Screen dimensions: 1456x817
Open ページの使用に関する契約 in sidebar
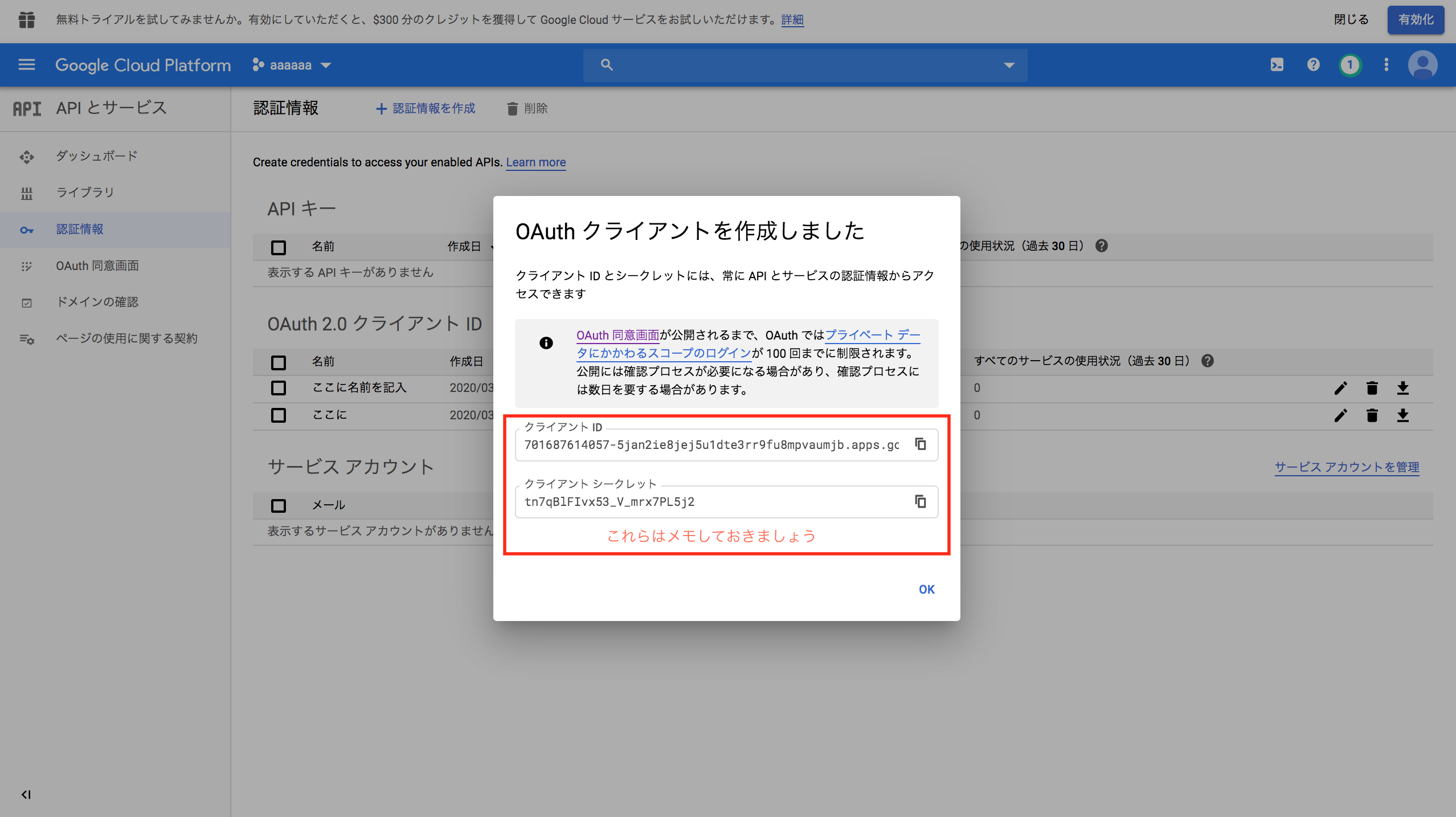tap(126, 338)
